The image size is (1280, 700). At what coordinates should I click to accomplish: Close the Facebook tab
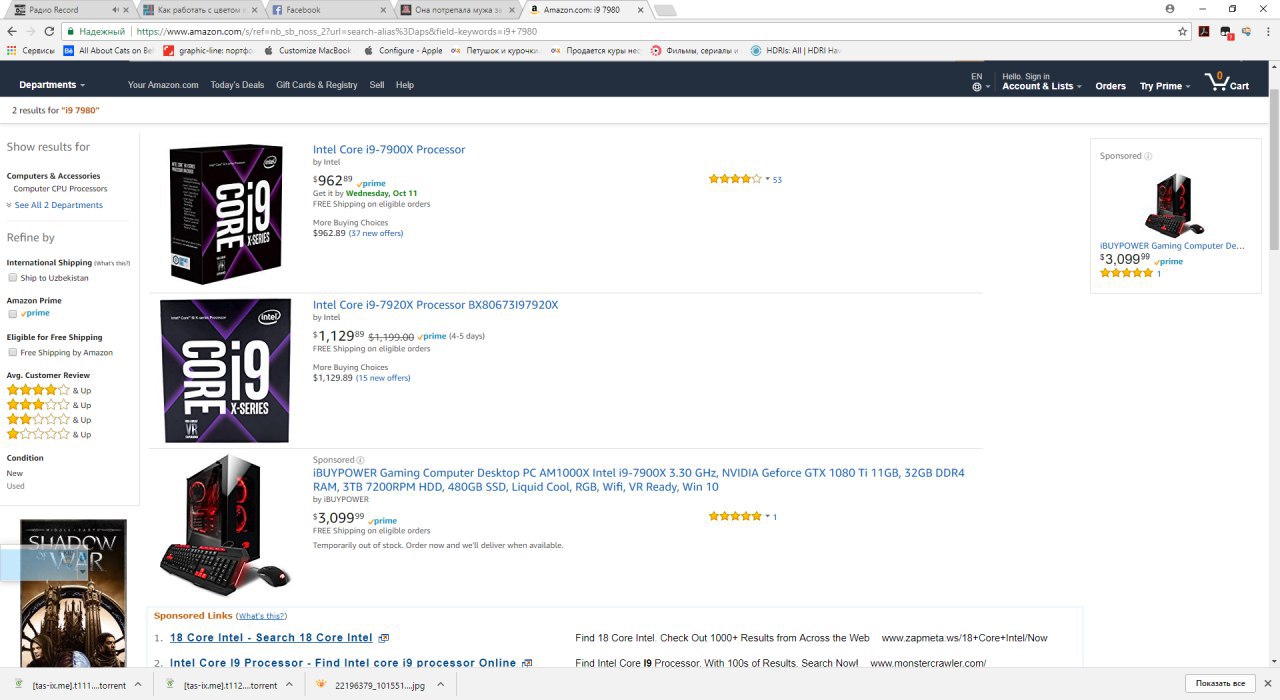(x=385, y=9)
